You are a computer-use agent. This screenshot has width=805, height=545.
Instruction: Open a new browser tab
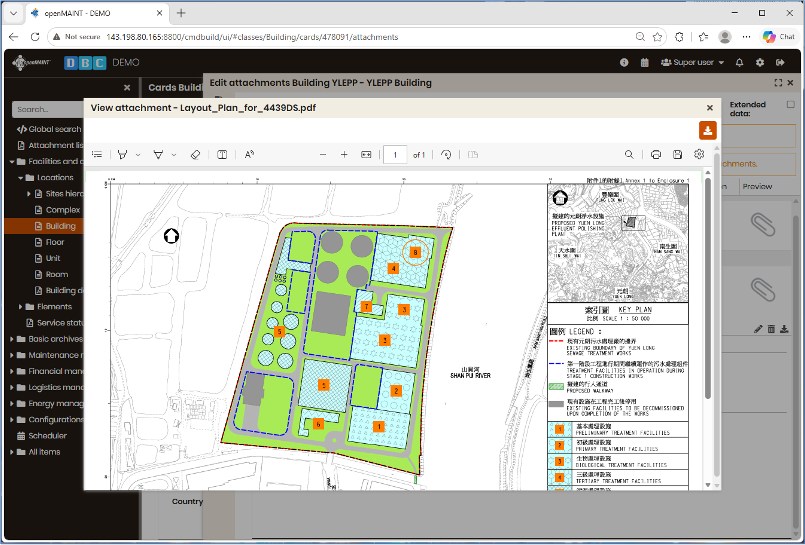181,13
